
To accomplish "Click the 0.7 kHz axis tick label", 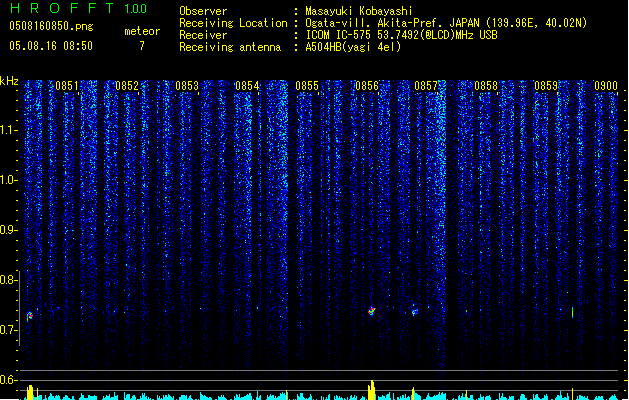I will (8, 330).
